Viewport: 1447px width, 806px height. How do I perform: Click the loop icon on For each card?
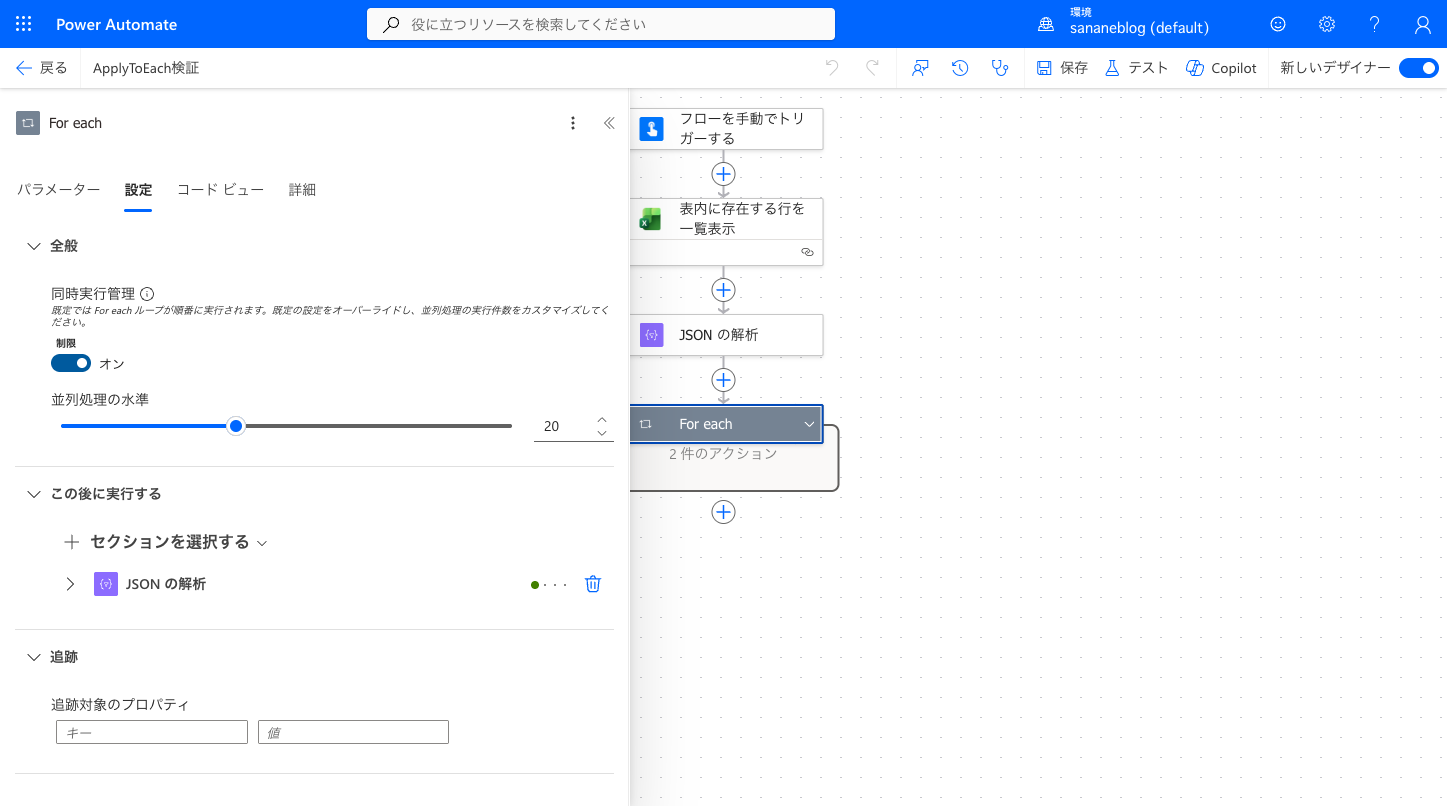tap(646, 424)
